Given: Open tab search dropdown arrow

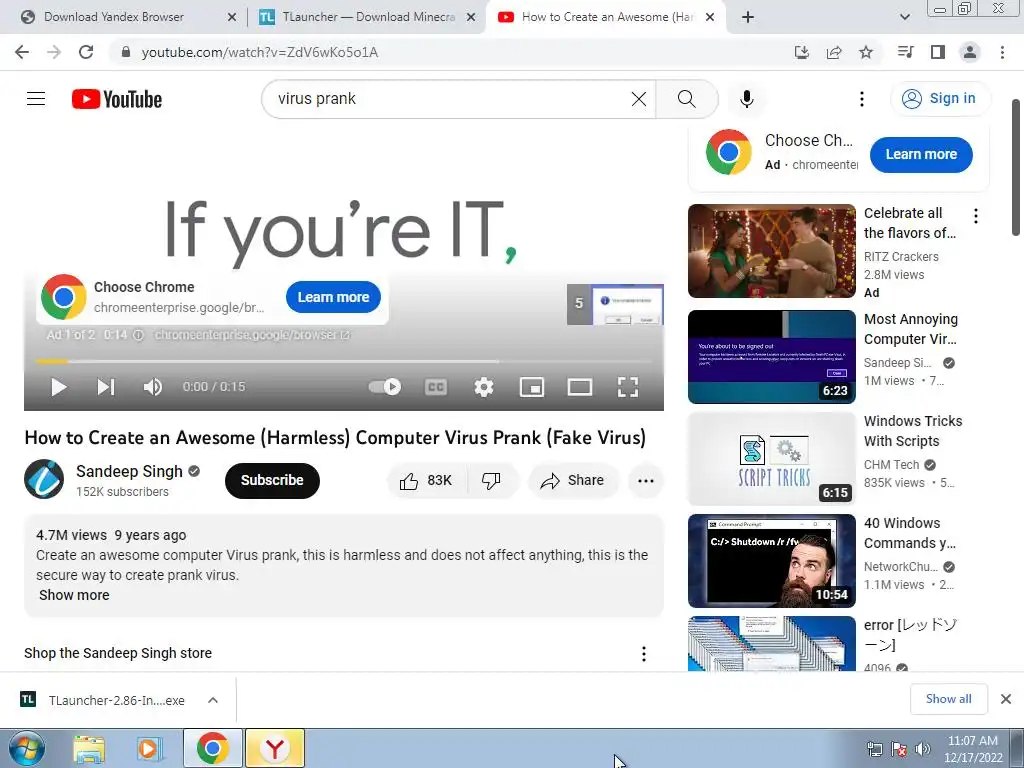Looking at the screenshot, I should point(904,18).
